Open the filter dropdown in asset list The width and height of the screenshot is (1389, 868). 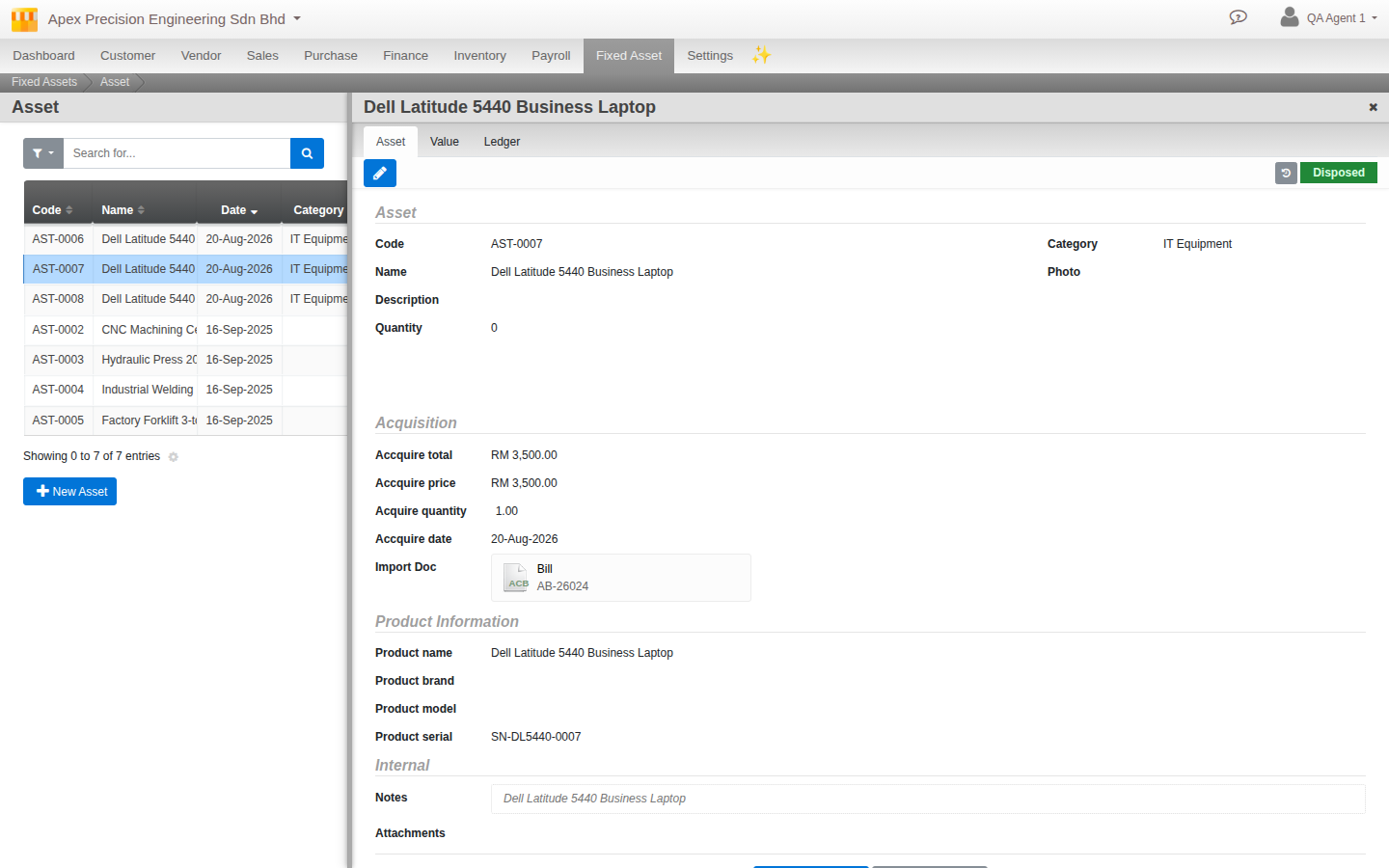pos(43,153)
